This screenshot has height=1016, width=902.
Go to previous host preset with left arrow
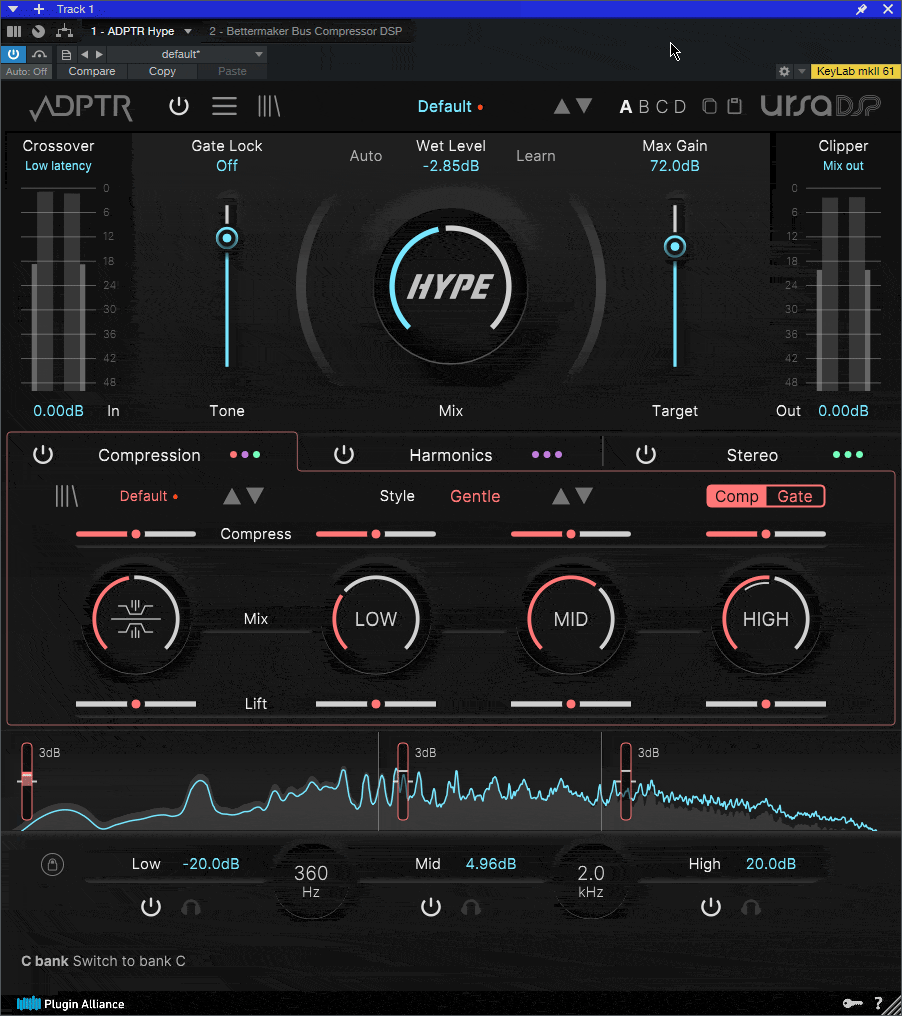84,54
